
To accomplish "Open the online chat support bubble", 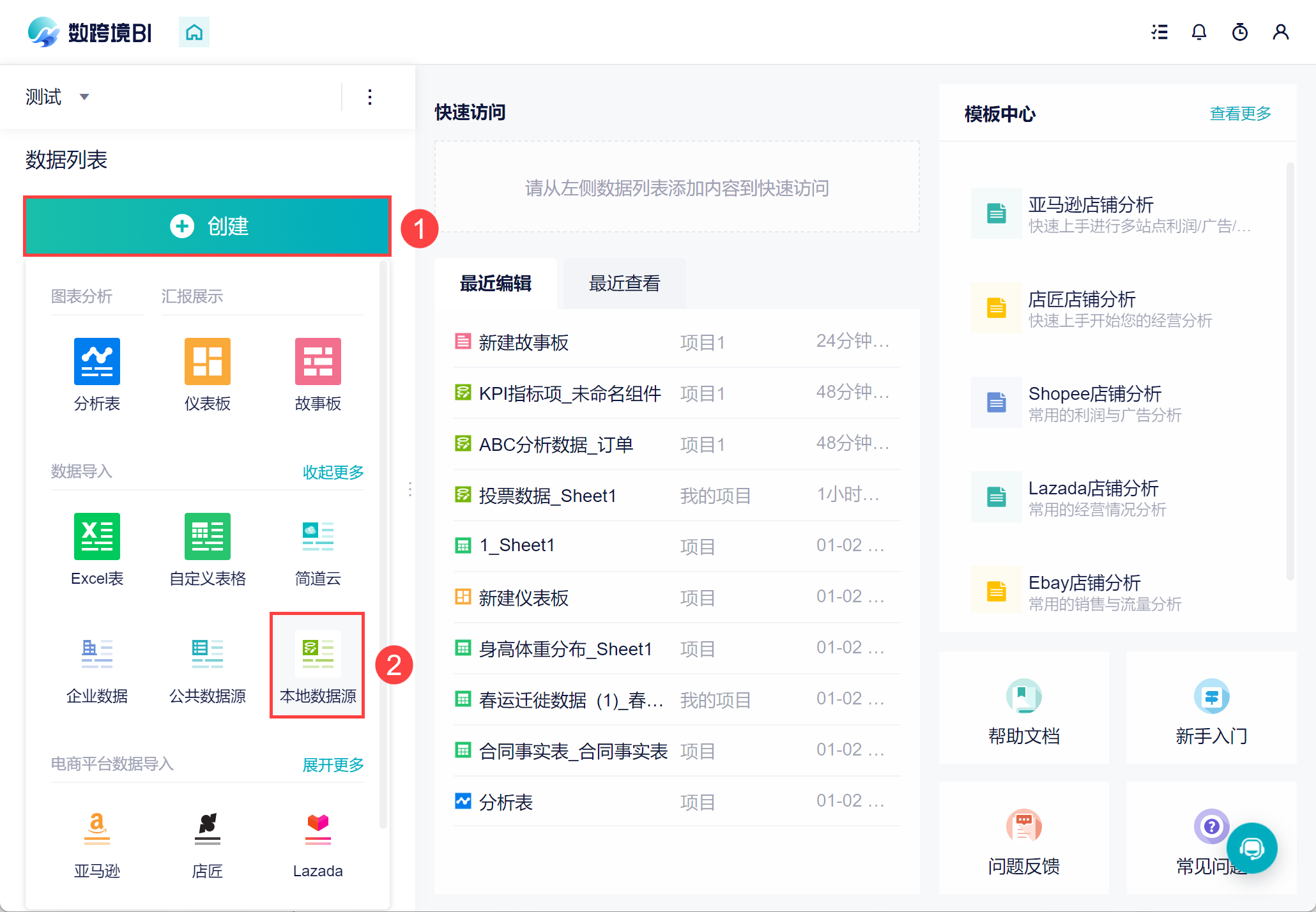I will (x=1251, y=847).
